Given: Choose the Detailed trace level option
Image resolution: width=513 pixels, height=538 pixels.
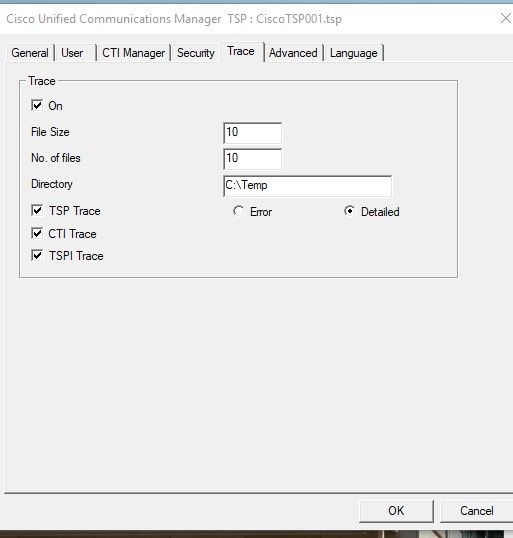Looking at the screenshot, I should (349, 211).
